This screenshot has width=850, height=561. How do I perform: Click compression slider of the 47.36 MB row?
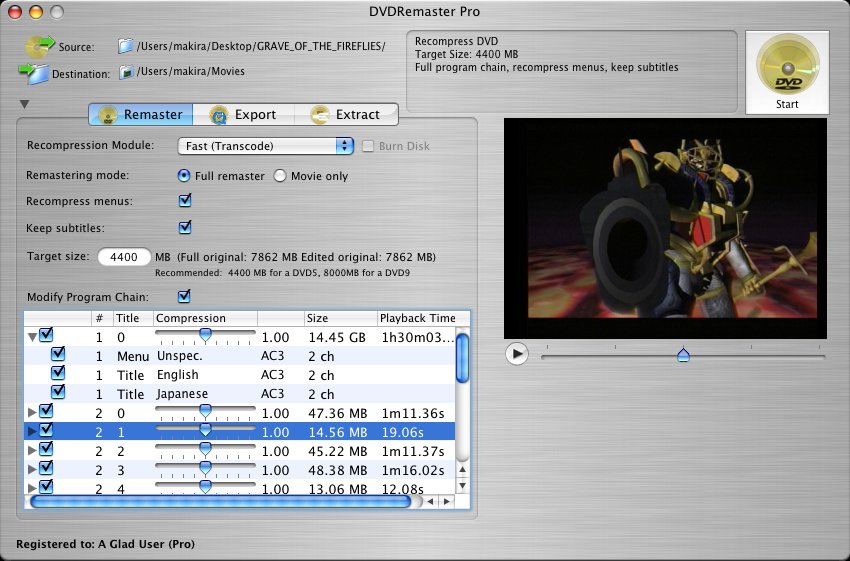(205, 412)
